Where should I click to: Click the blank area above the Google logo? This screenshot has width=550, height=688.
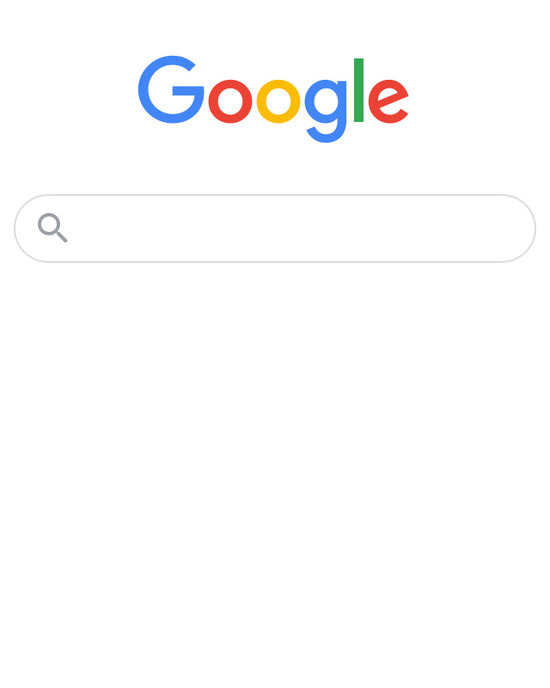(275, 26)
